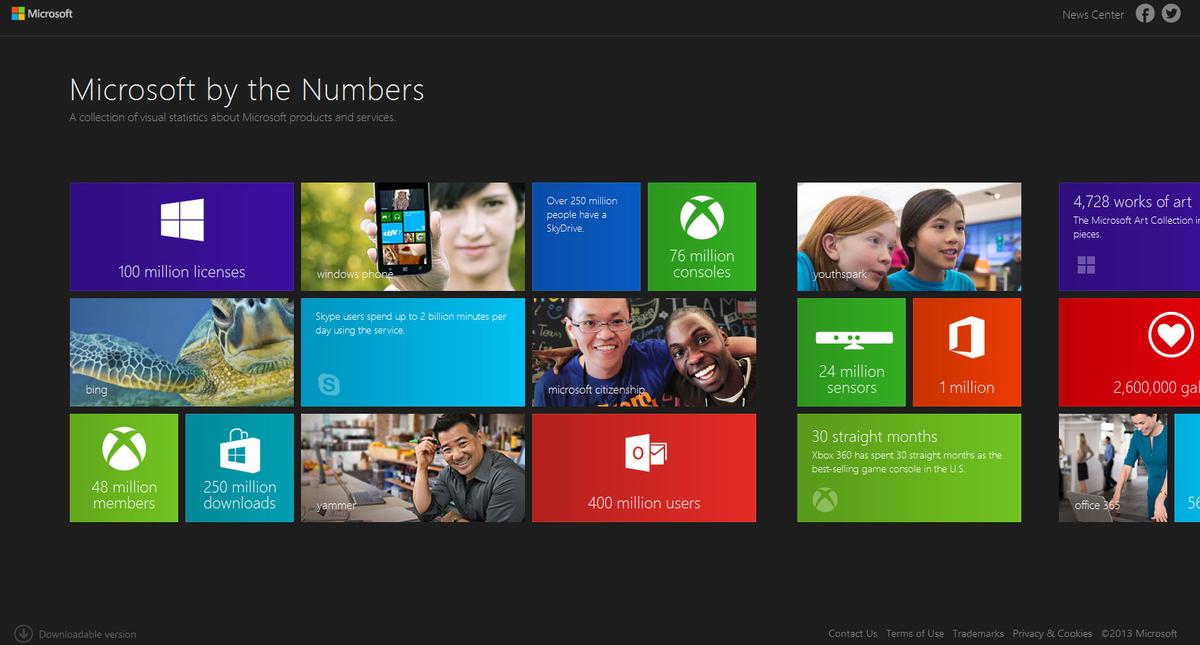Image resolution: width=1200 pixels, height=645 pixels.
Task: Click the Kinect sensor icon on the 24 million sensors tile
Action: (x=852, y=339)
